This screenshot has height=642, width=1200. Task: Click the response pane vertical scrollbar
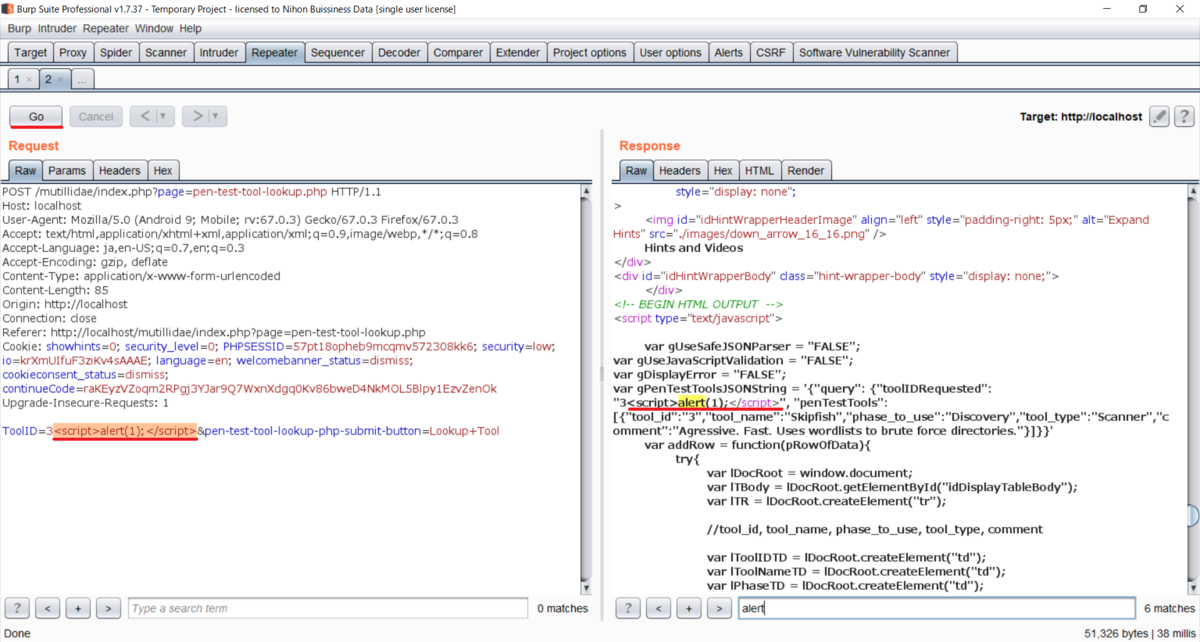[x=1191, y=388]
